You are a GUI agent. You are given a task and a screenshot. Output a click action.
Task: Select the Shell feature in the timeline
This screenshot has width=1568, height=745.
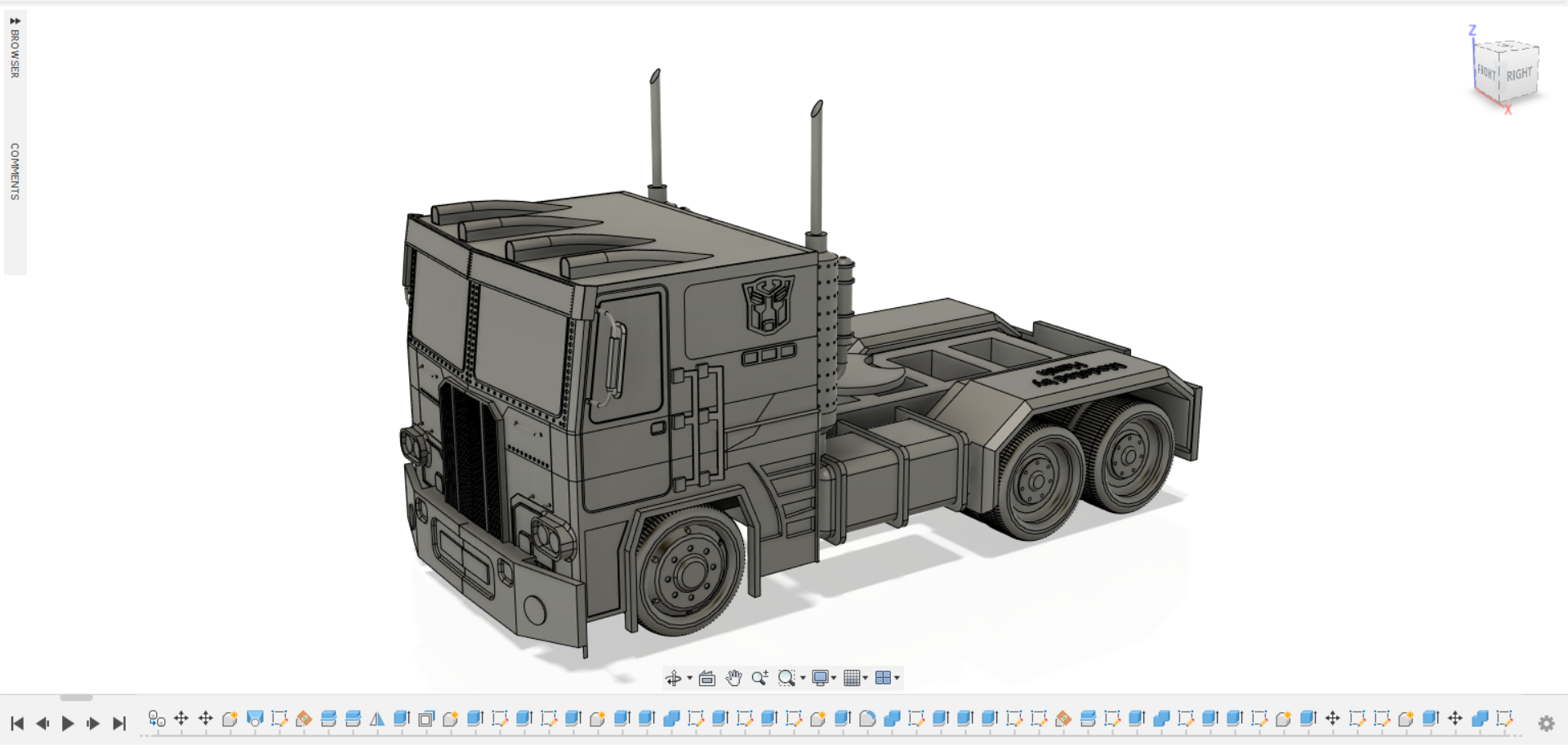pos(426,719)
